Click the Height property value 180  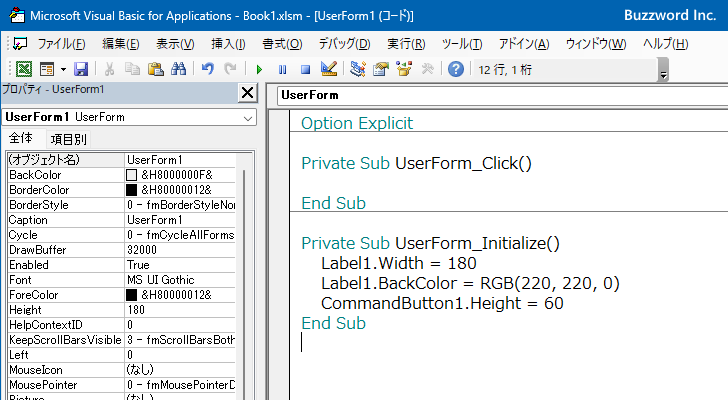[180, 310]
